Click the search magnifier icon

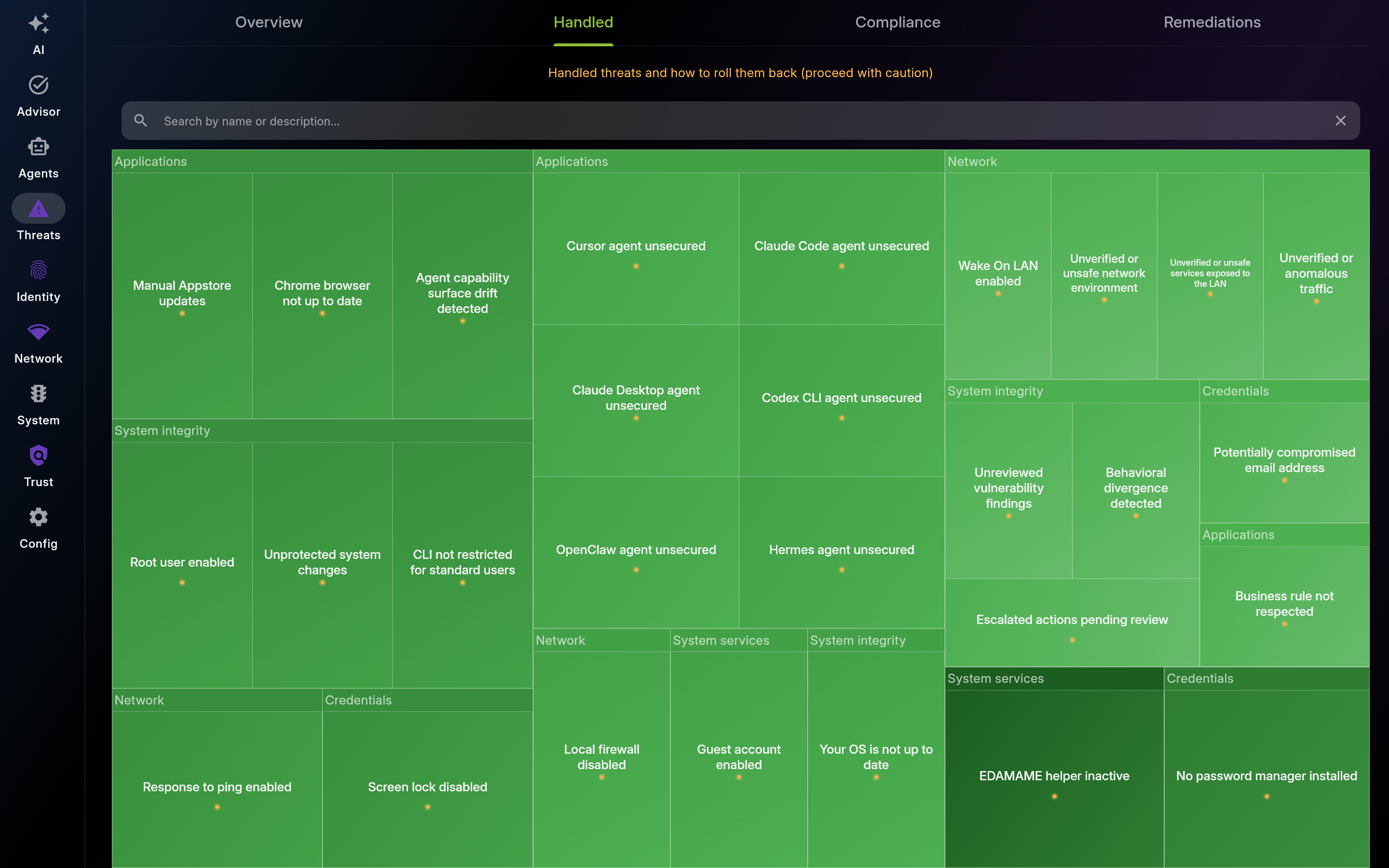click(x=141, y=121)
